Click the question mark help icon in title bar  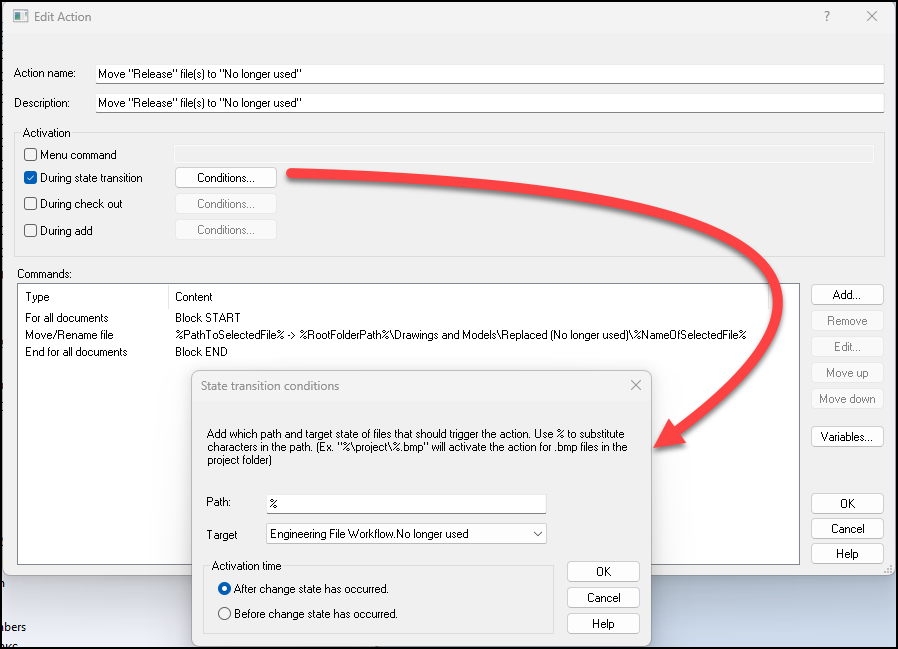(826, 17)
